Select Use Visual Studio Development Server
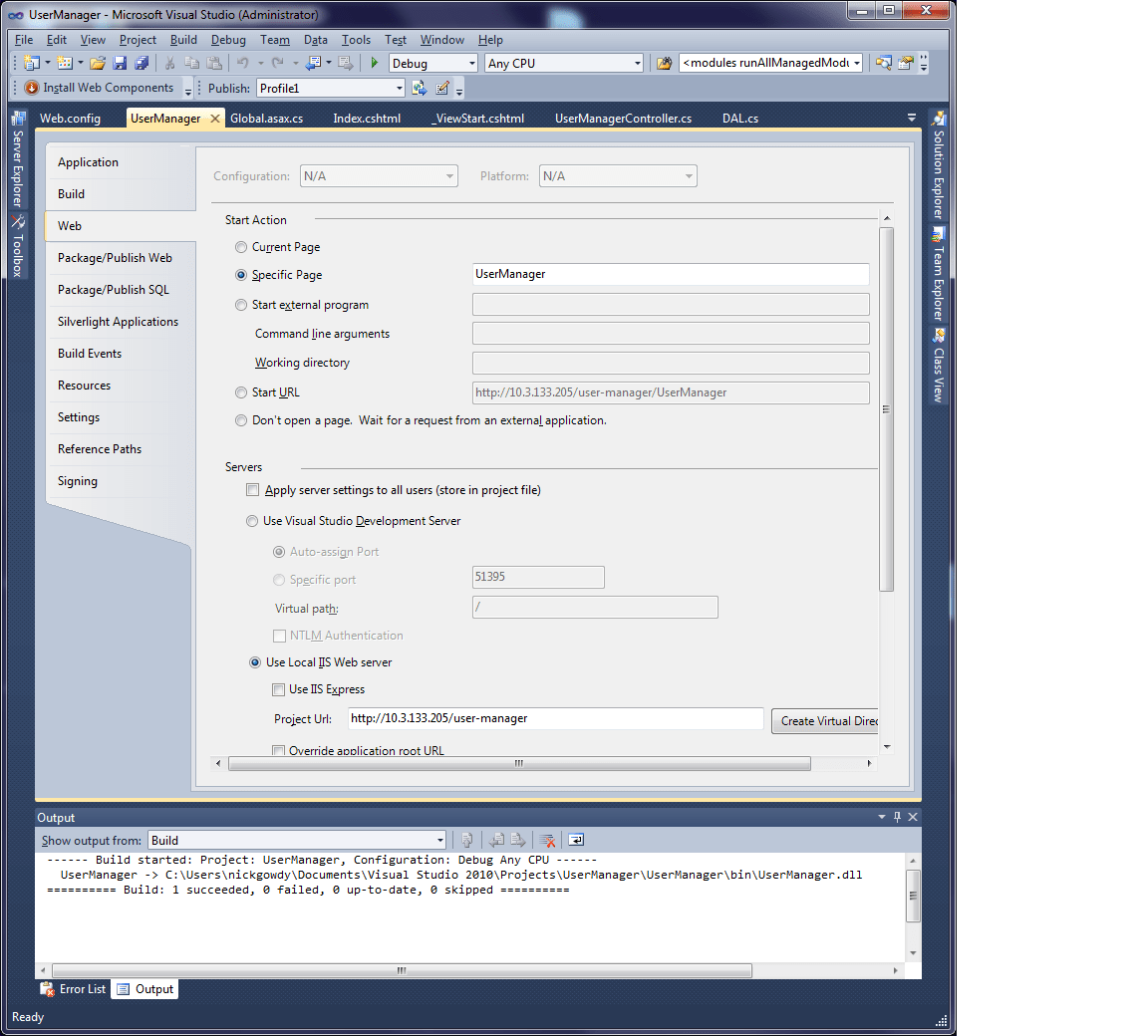The image size is (1148, 1036). point(252,521)
